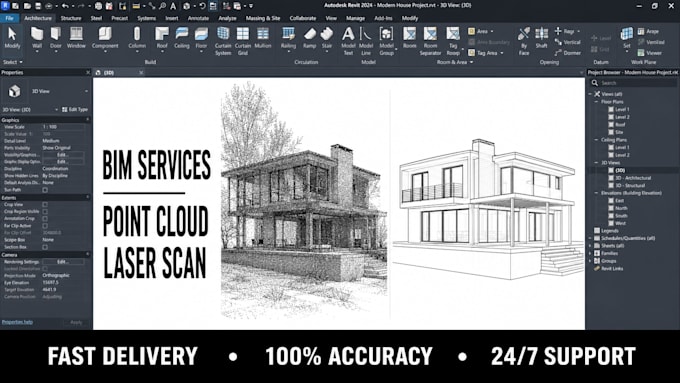
Task: Select the Stair tool
Action: point(327,38)
